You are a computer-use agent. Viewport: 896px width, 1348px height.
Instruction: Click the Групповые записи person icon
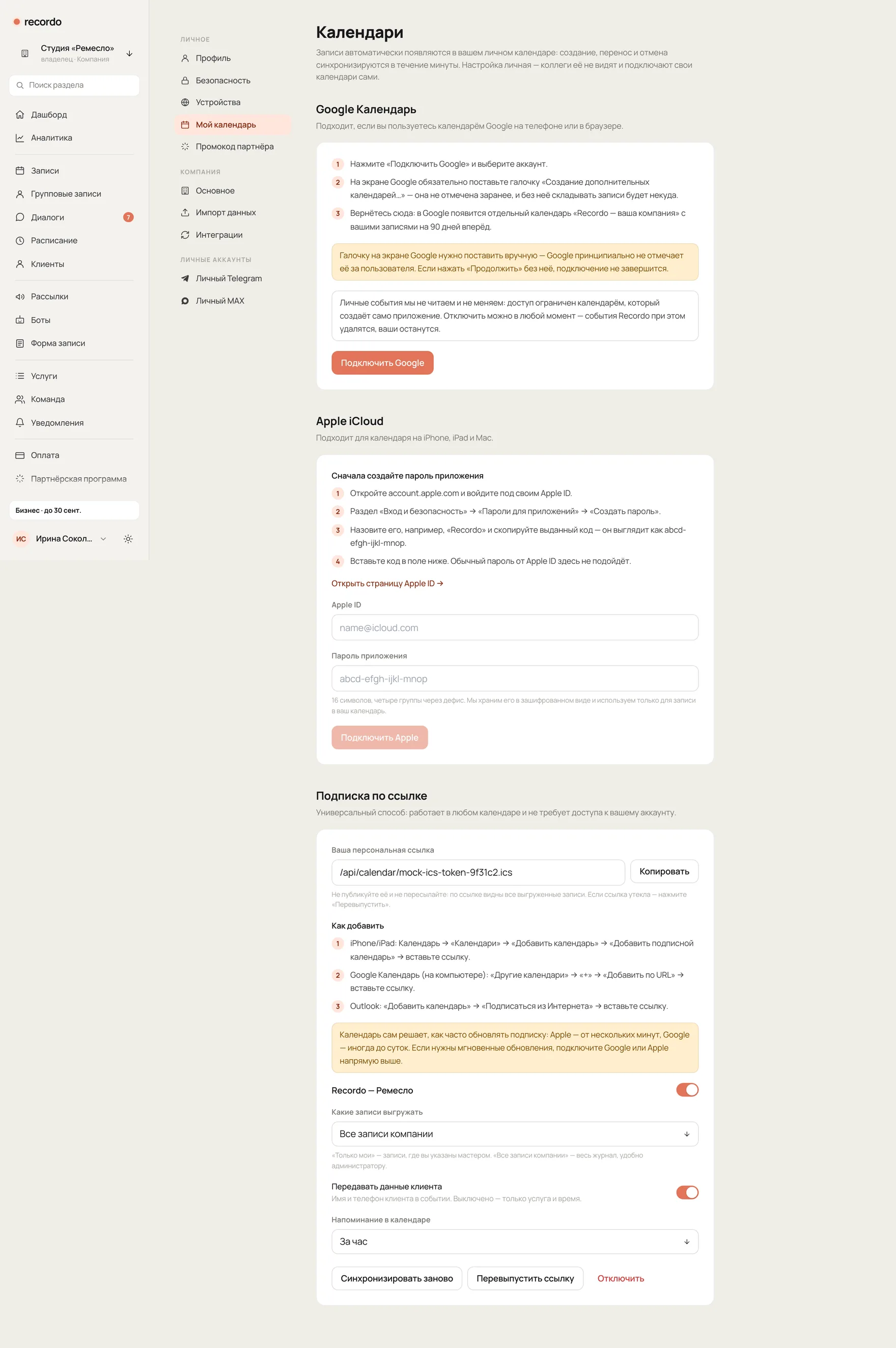tap(20, 194)
